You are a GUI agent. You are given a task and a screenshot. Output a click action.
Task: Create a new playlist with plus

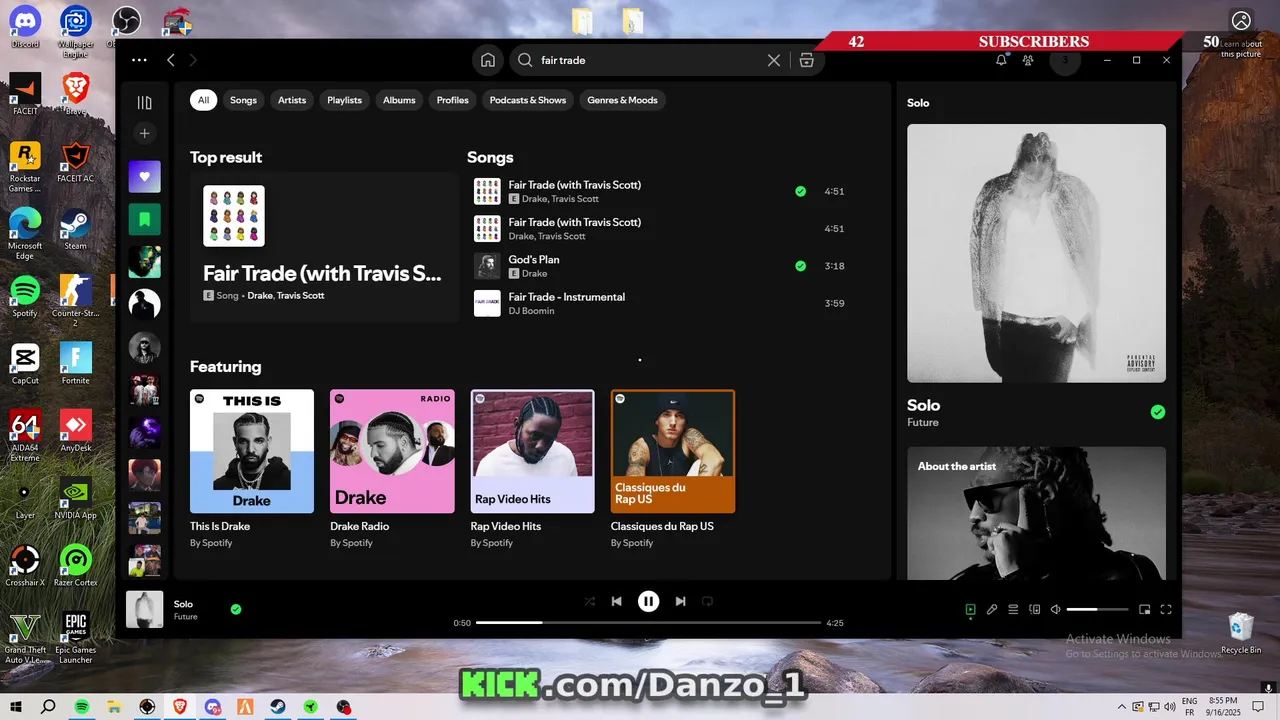(x=144, y=133)
